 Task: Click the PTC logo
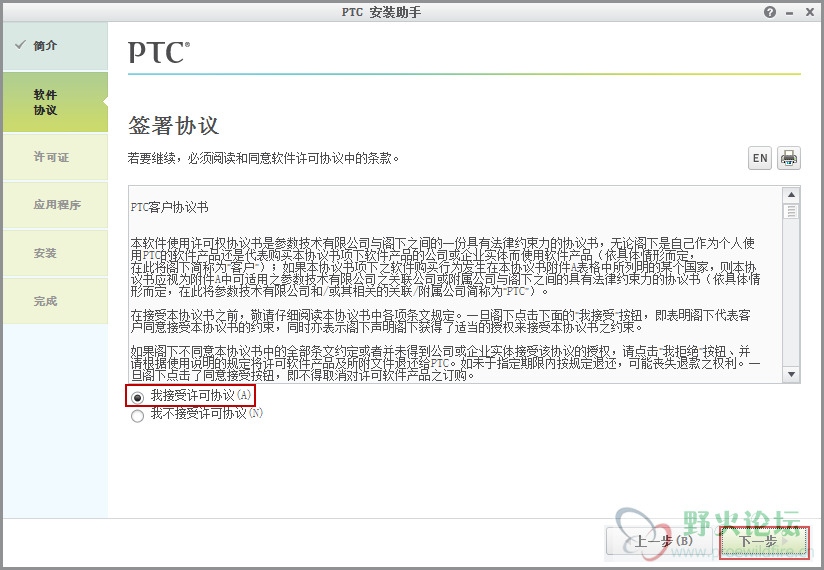[159, 53]
